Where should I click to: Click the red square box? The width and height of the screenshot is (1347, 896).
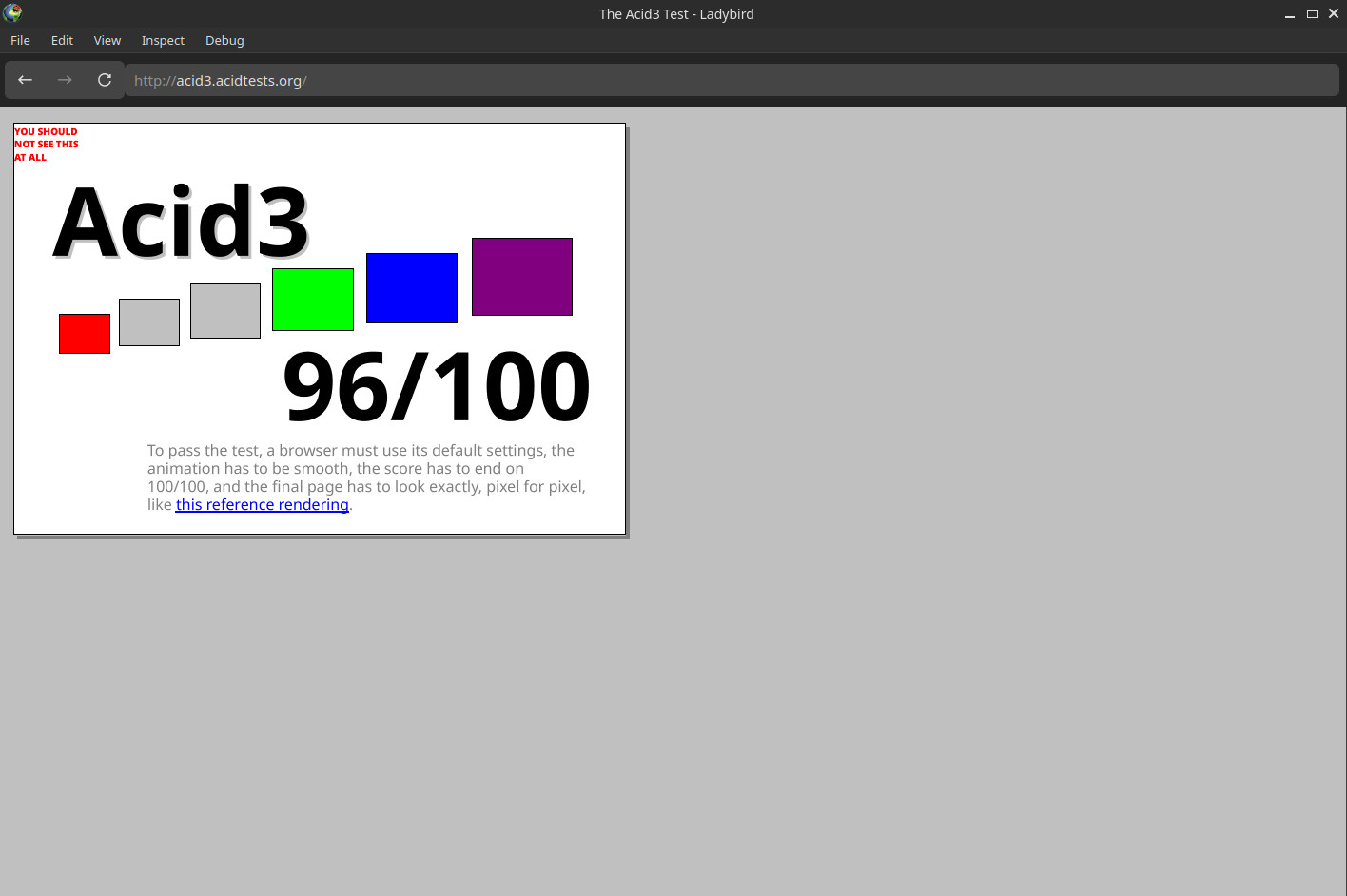[85, 334]
